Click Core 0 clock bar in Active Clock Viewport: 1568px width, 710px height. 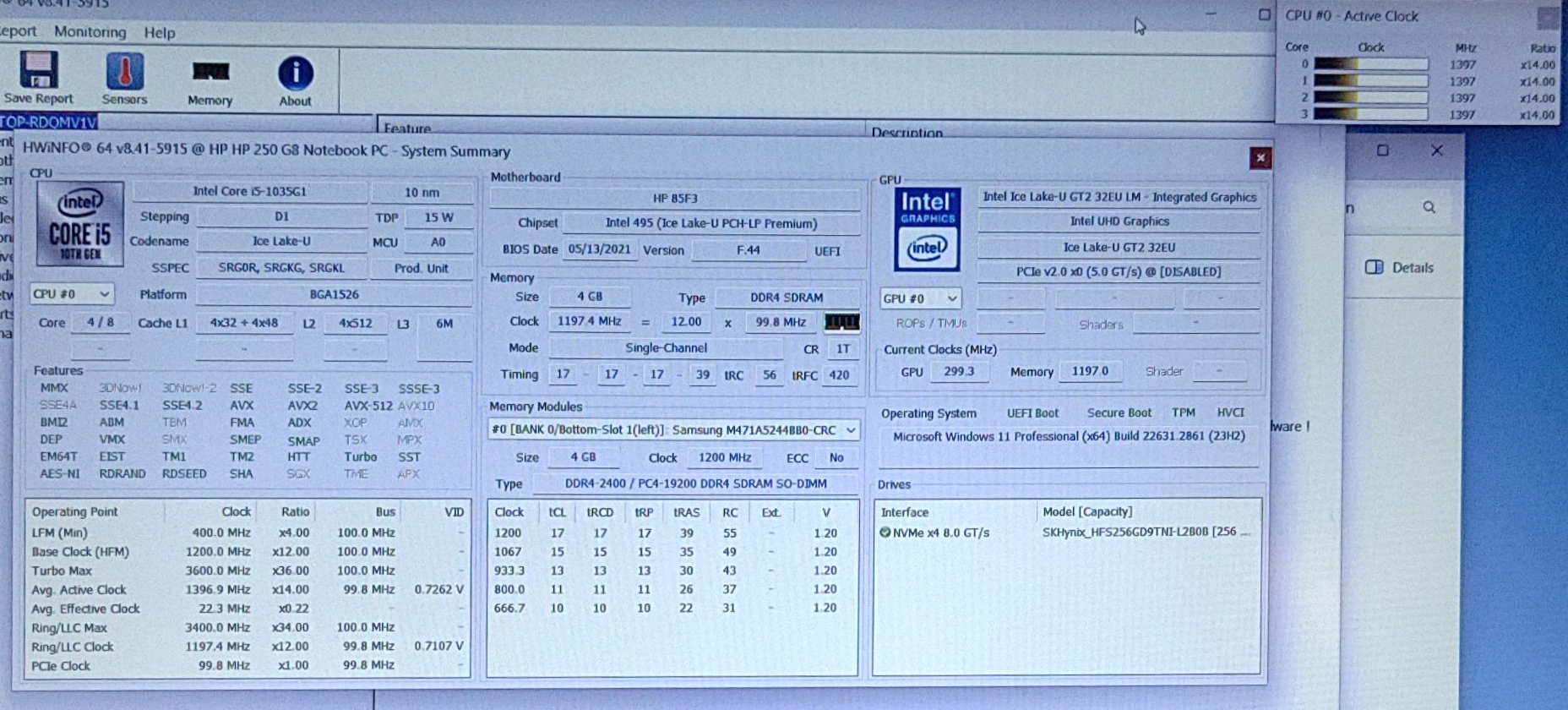coord(1370,64)
